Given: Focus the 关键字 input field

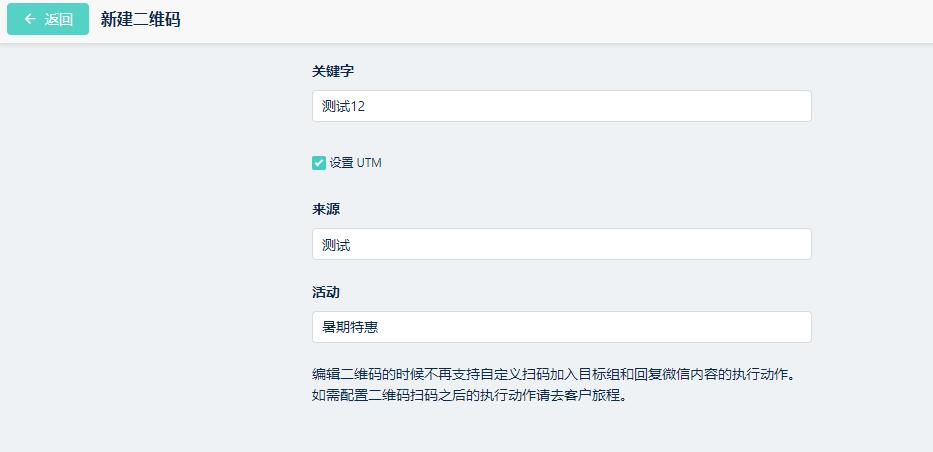Looking at the screenshot, I should coord(561,106).
